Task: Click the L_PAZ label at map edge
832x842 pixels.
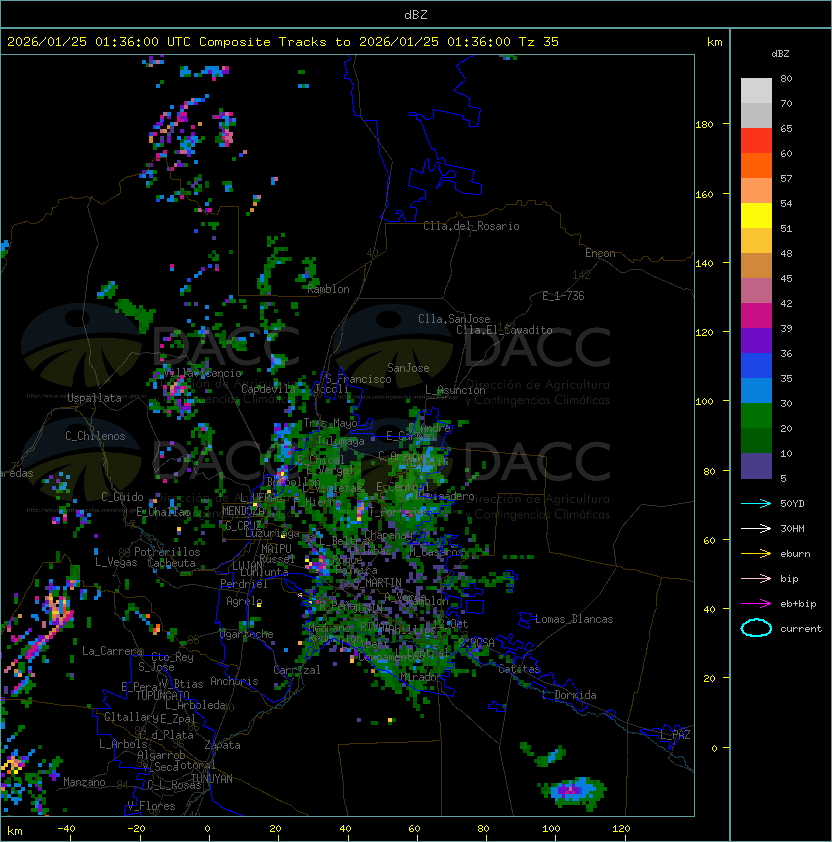Action: coord(675,735)
